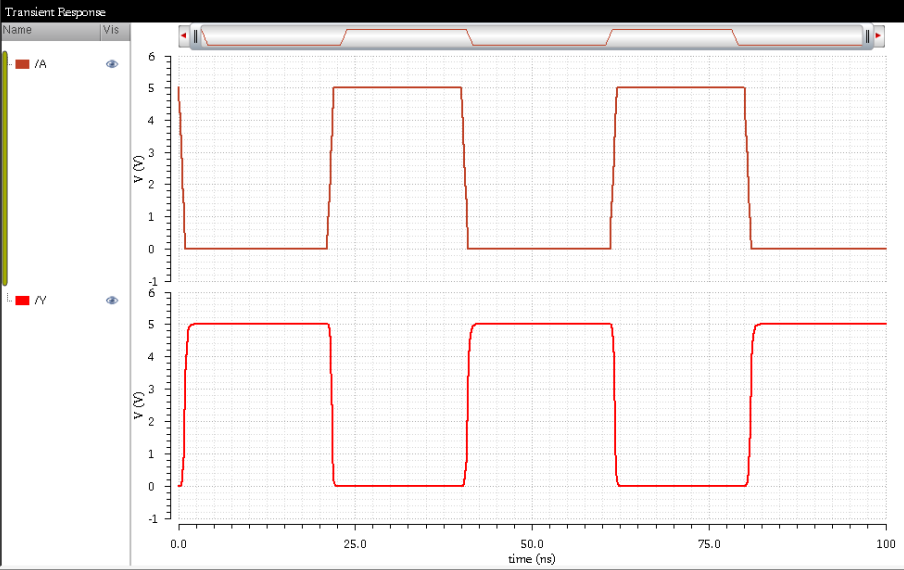The image size is (904, 570).
Task: Expand the /A trace tree node
Action: click(10, 64)
